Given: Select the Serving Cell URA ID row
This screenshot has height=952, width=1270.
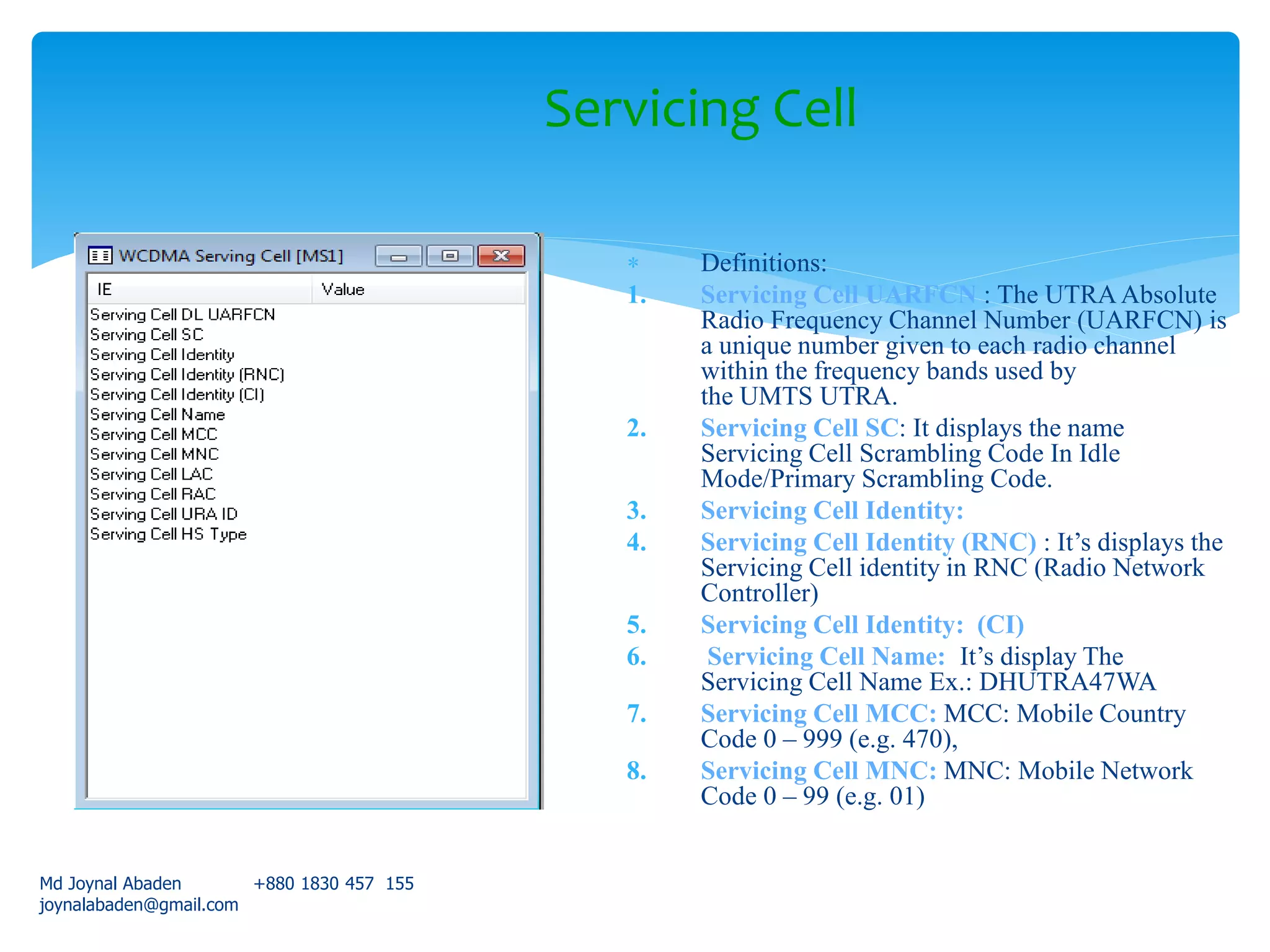Looking at the screenshot, I should (x=164, y=514).
